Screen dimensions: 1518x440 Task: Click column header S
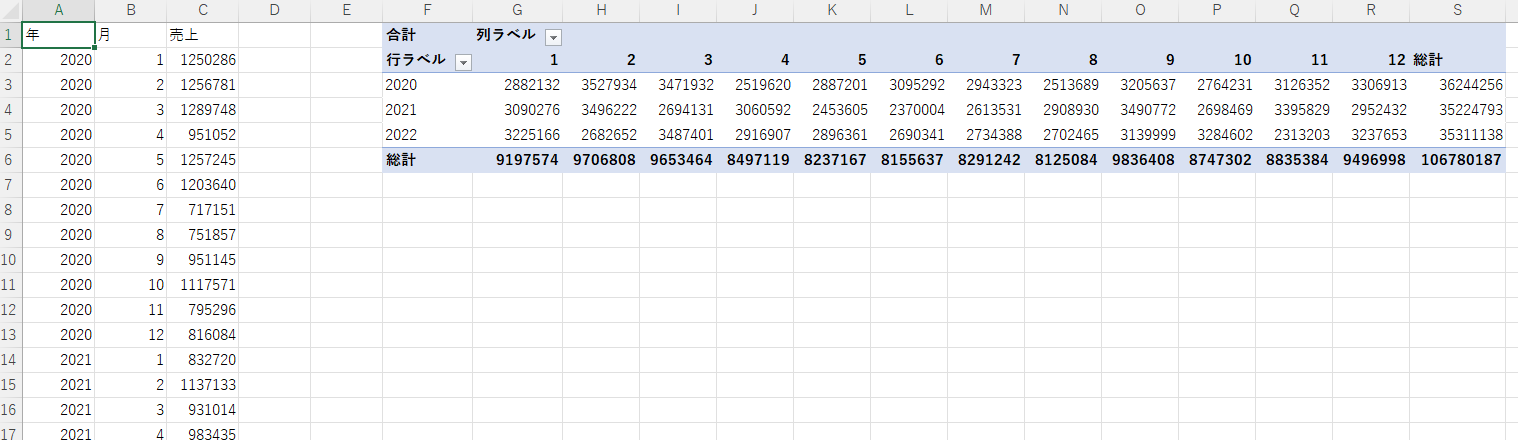1457,11
